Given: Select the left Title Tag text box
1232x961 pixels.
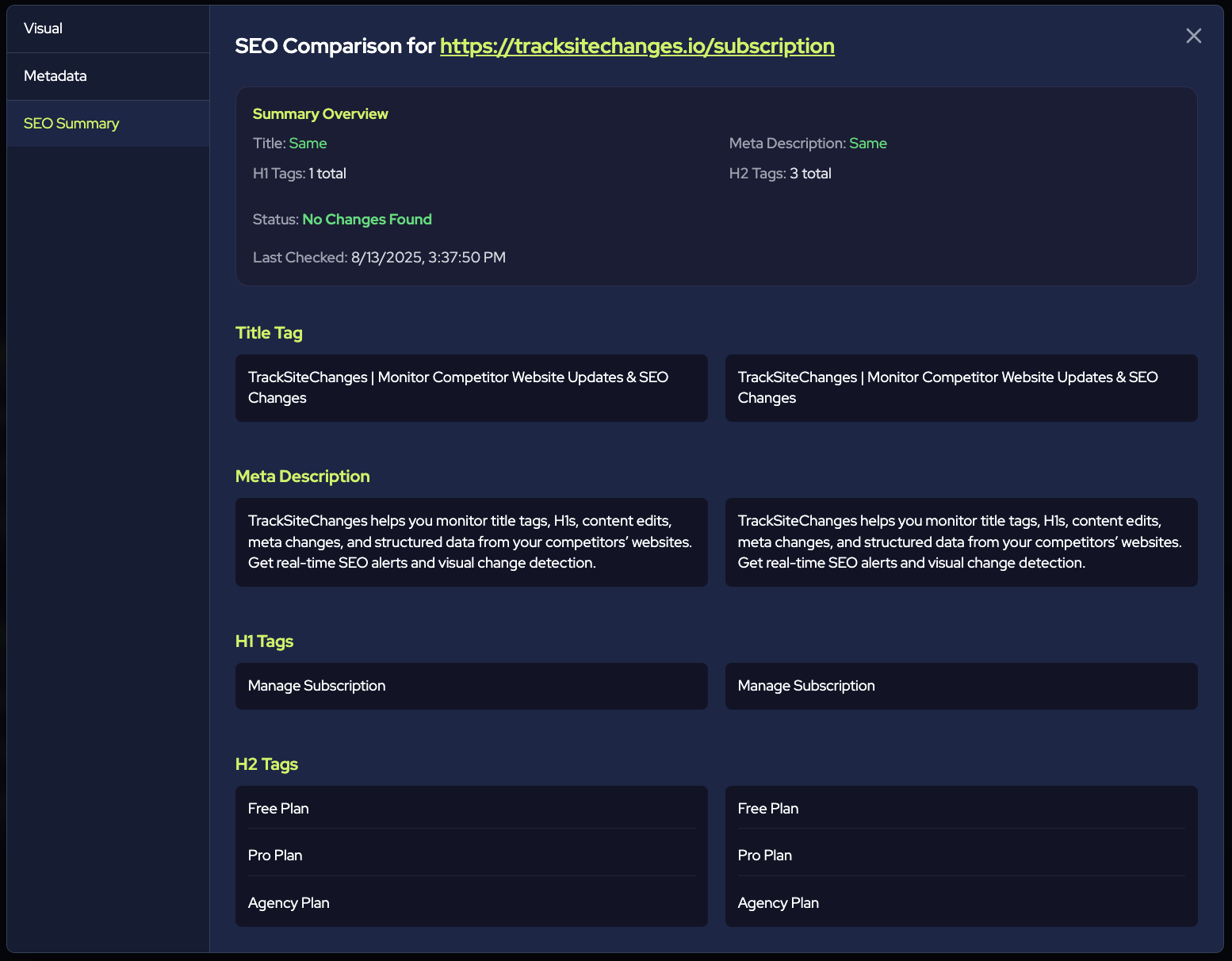Looking at the screenshot, I should (472, 388).
